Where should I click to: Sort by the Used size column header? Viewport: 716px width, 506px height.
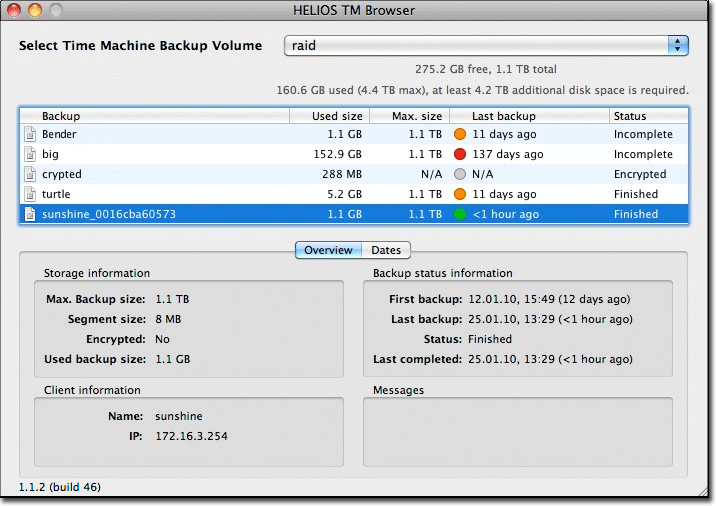[x=330, y=116]
